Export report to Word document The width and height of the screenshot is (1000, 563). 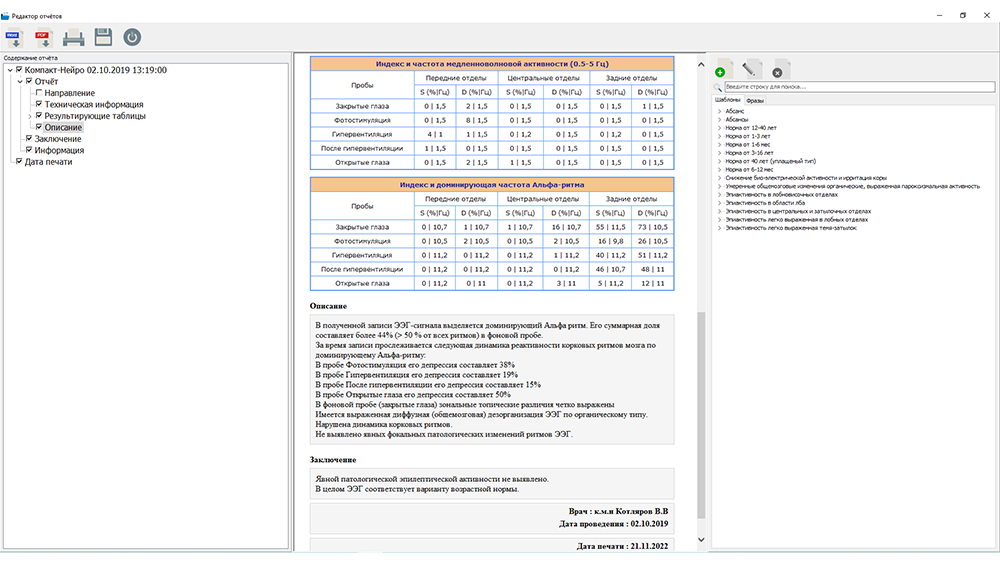click(14, 38)
